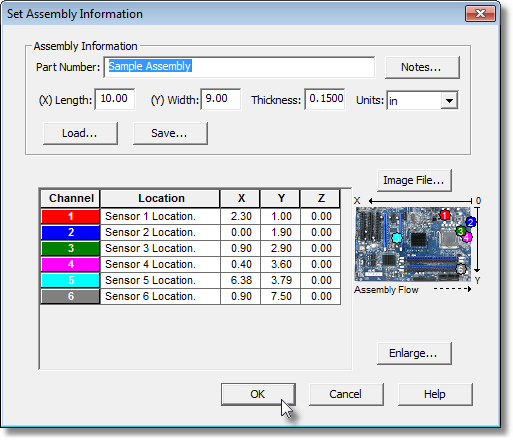The image size is (513, 440).
Task: Click the (X) Length input field
Action: [x=115, y=99]
